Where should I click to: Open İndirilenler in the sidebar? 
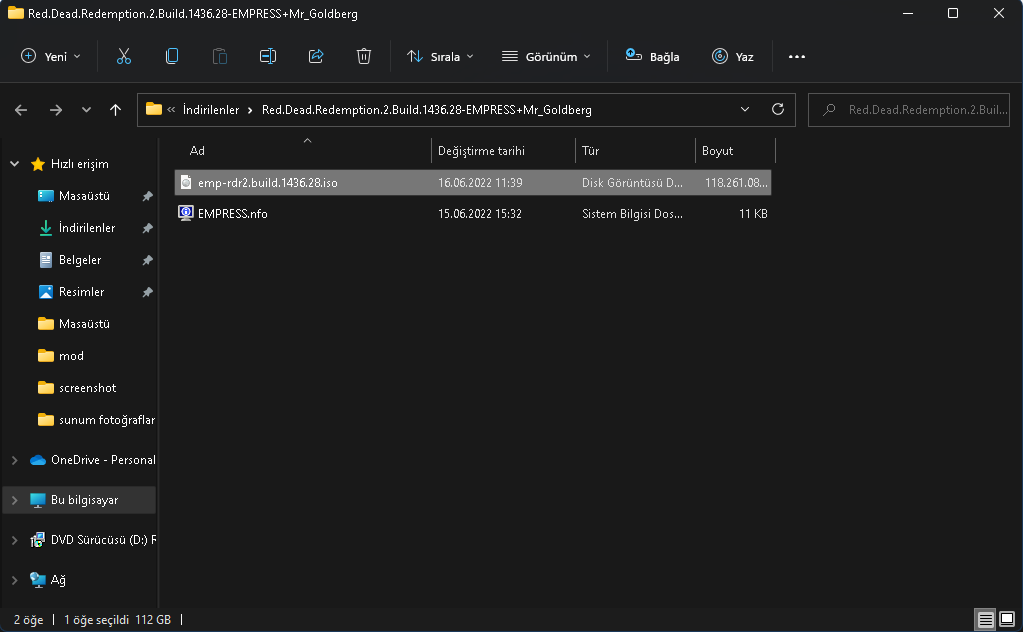point(87,228)
